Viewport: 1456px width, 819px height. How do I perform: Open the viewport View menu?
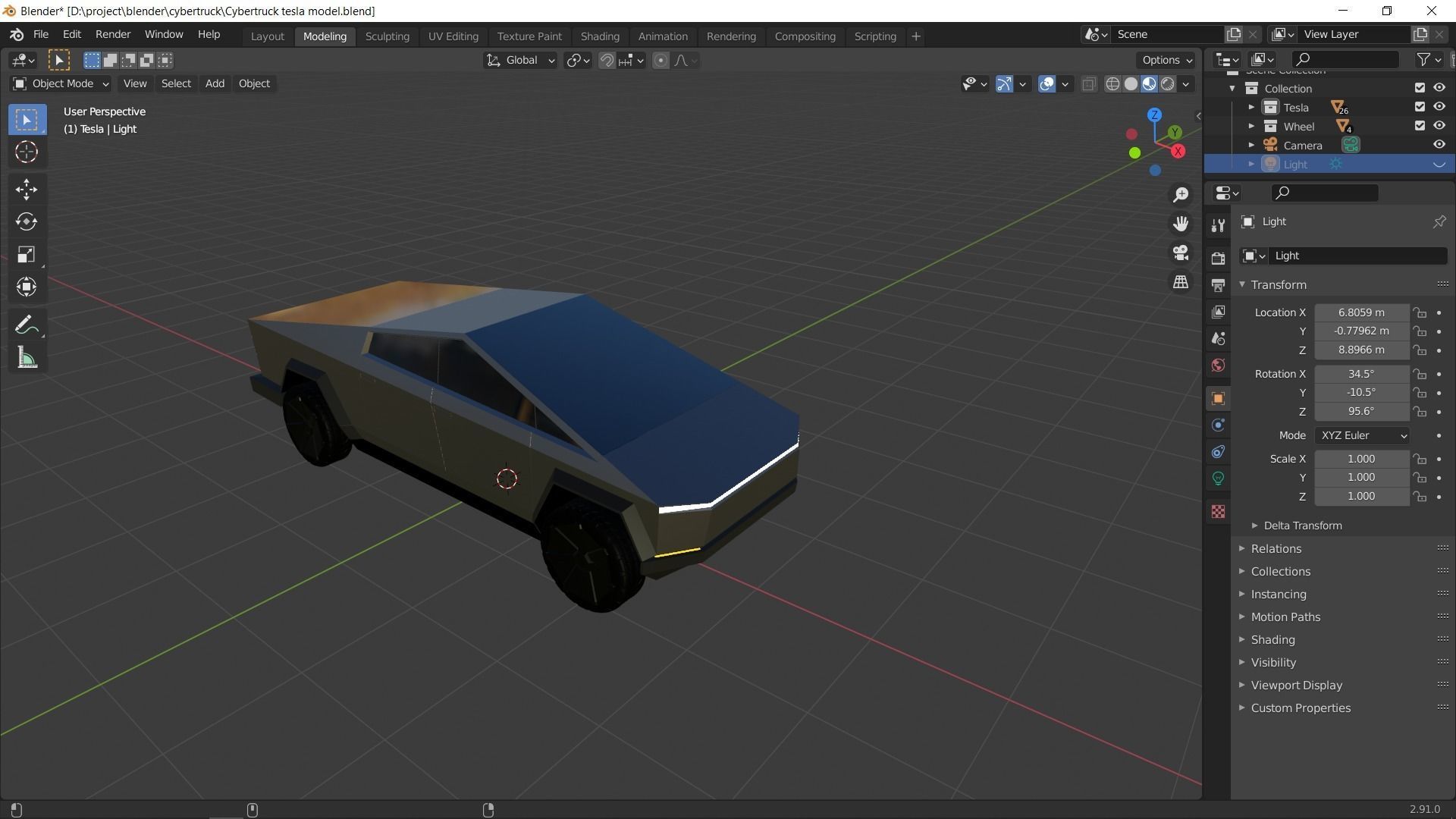coord(135,83)
